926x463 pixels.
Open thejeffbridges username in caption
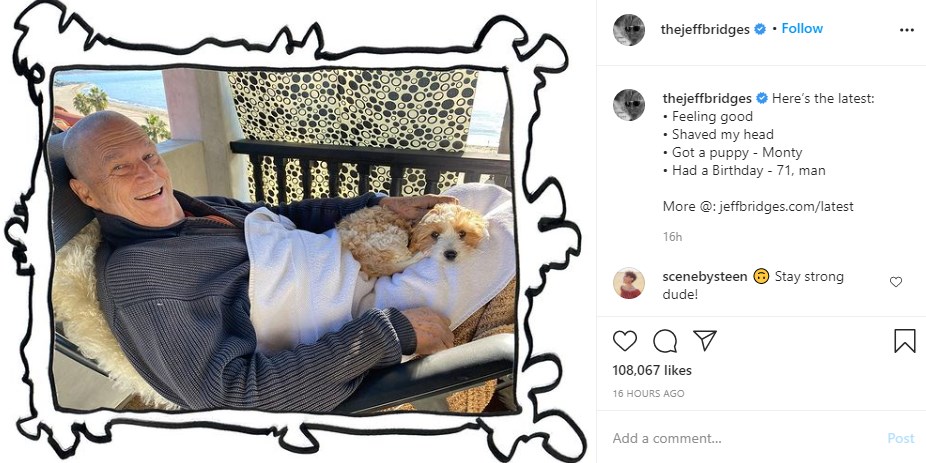[x=707, y=99]
